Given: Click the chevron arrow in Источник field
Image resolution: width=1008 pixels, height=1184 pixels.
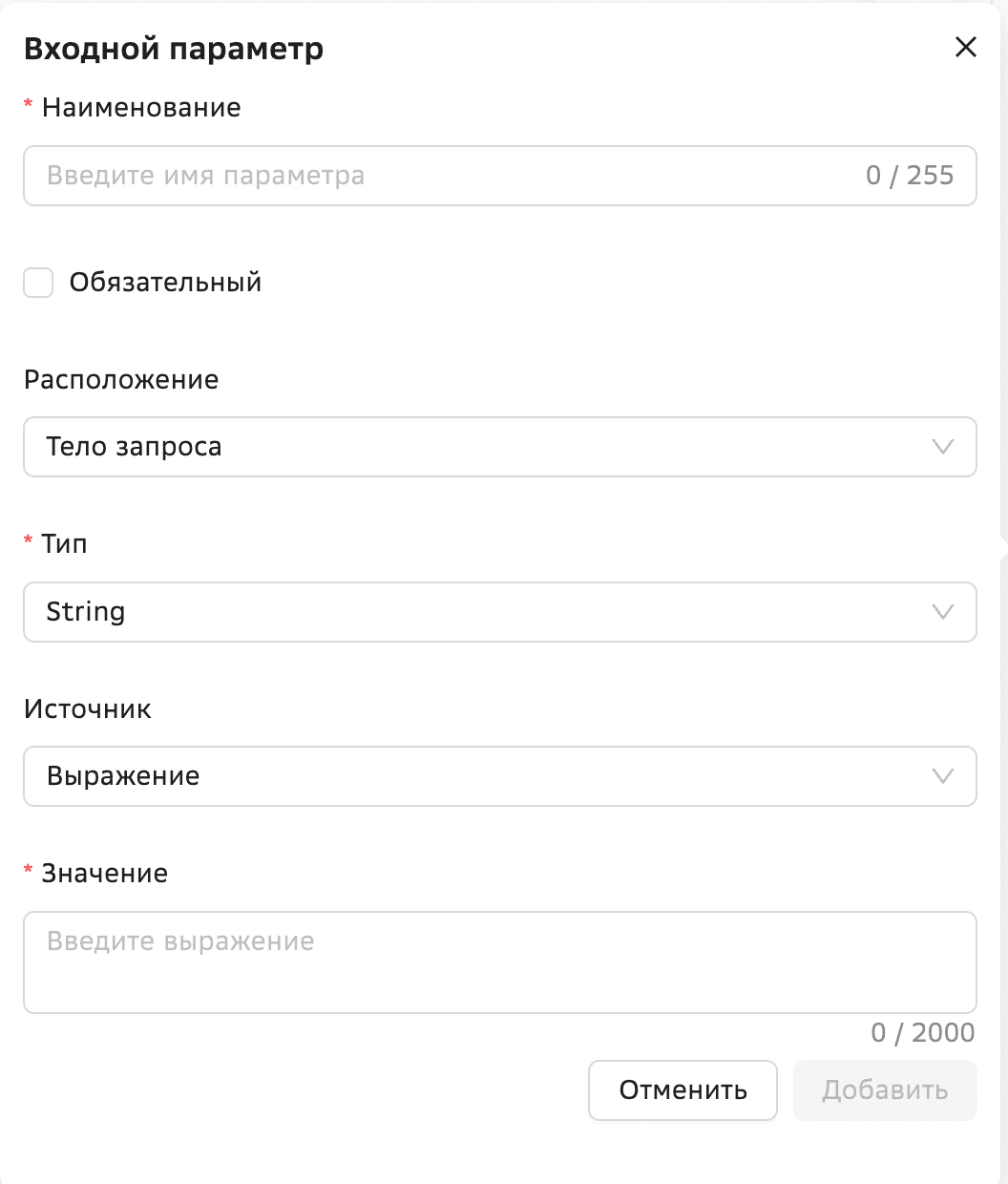Looking at the screenshot, I should [x=943, y=776].
